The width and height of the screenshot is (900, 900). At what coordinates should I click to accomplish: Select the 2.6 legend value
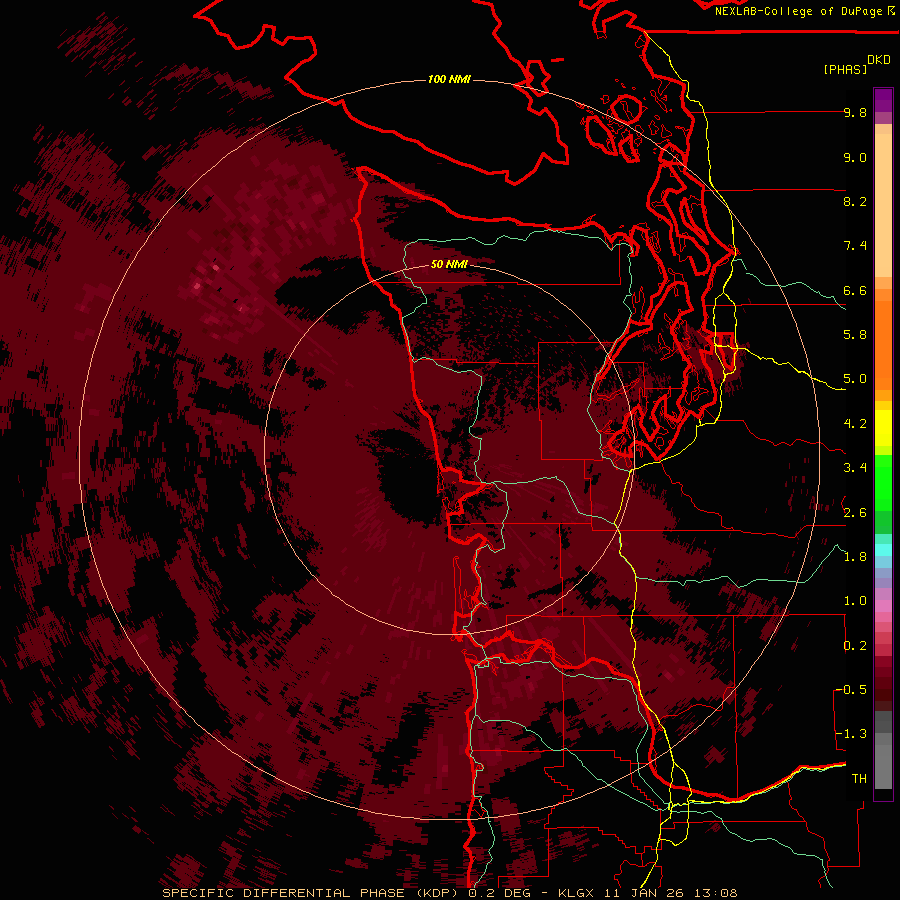tap(855, 513)
